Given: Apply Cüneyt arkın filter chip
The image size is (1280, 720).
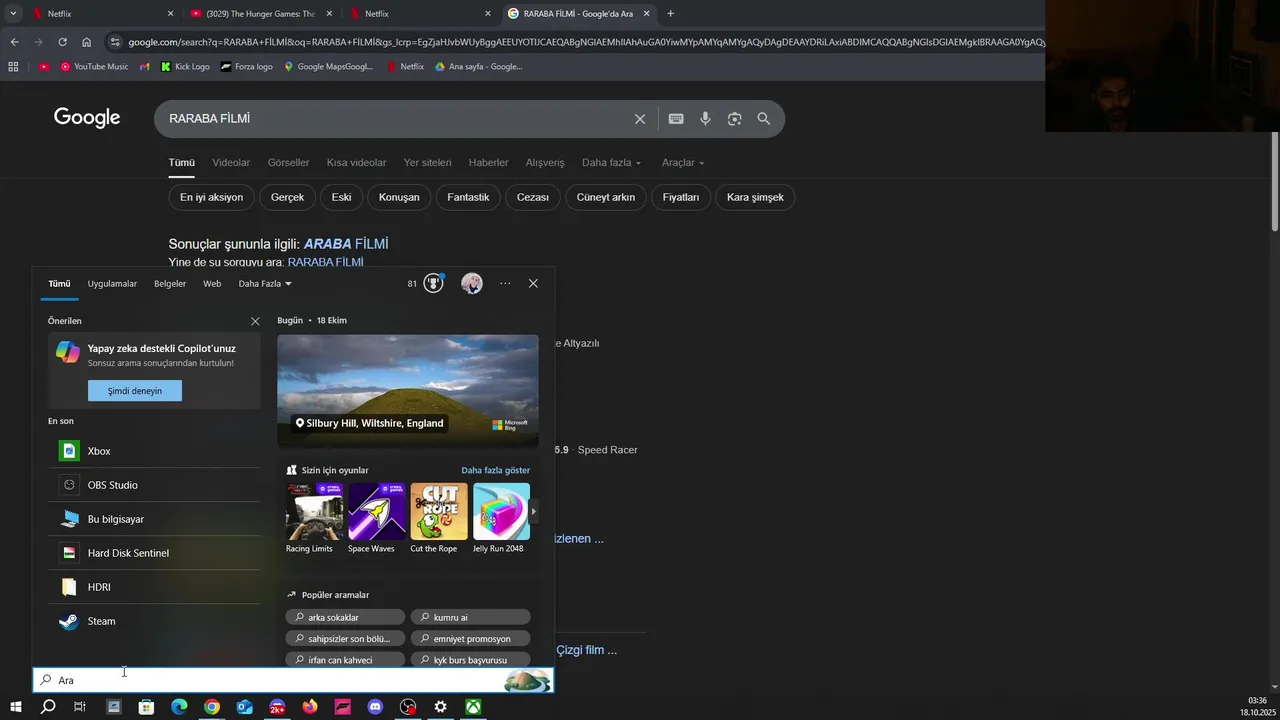Looking at the screenshot, I should coord(606,197).
